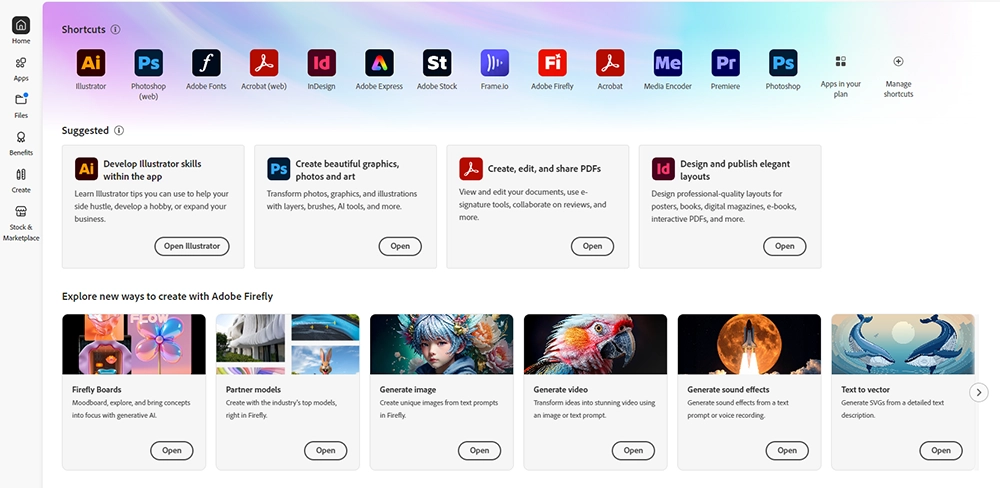Open Adobe Fonts shortcut

tap(206, 63)
